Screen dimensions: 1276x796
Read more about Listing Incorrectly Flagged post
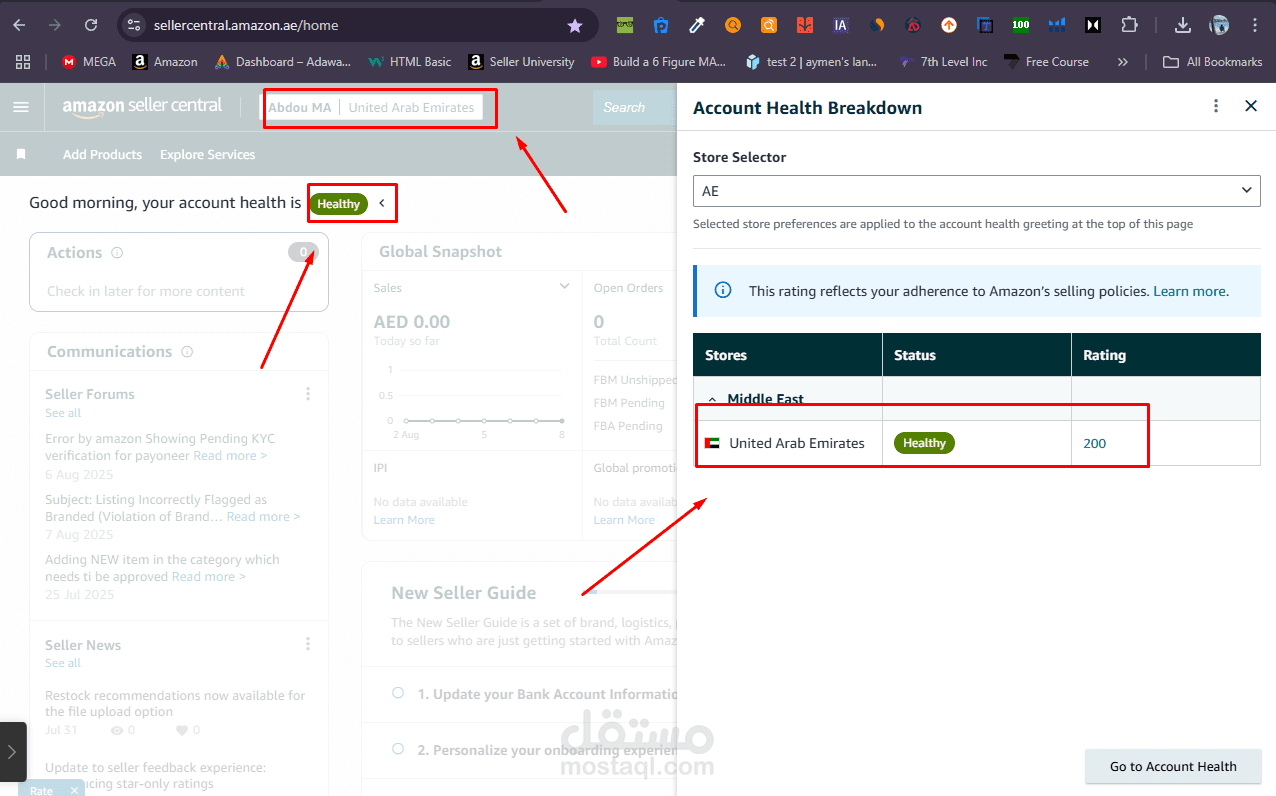tap(263, 517)
